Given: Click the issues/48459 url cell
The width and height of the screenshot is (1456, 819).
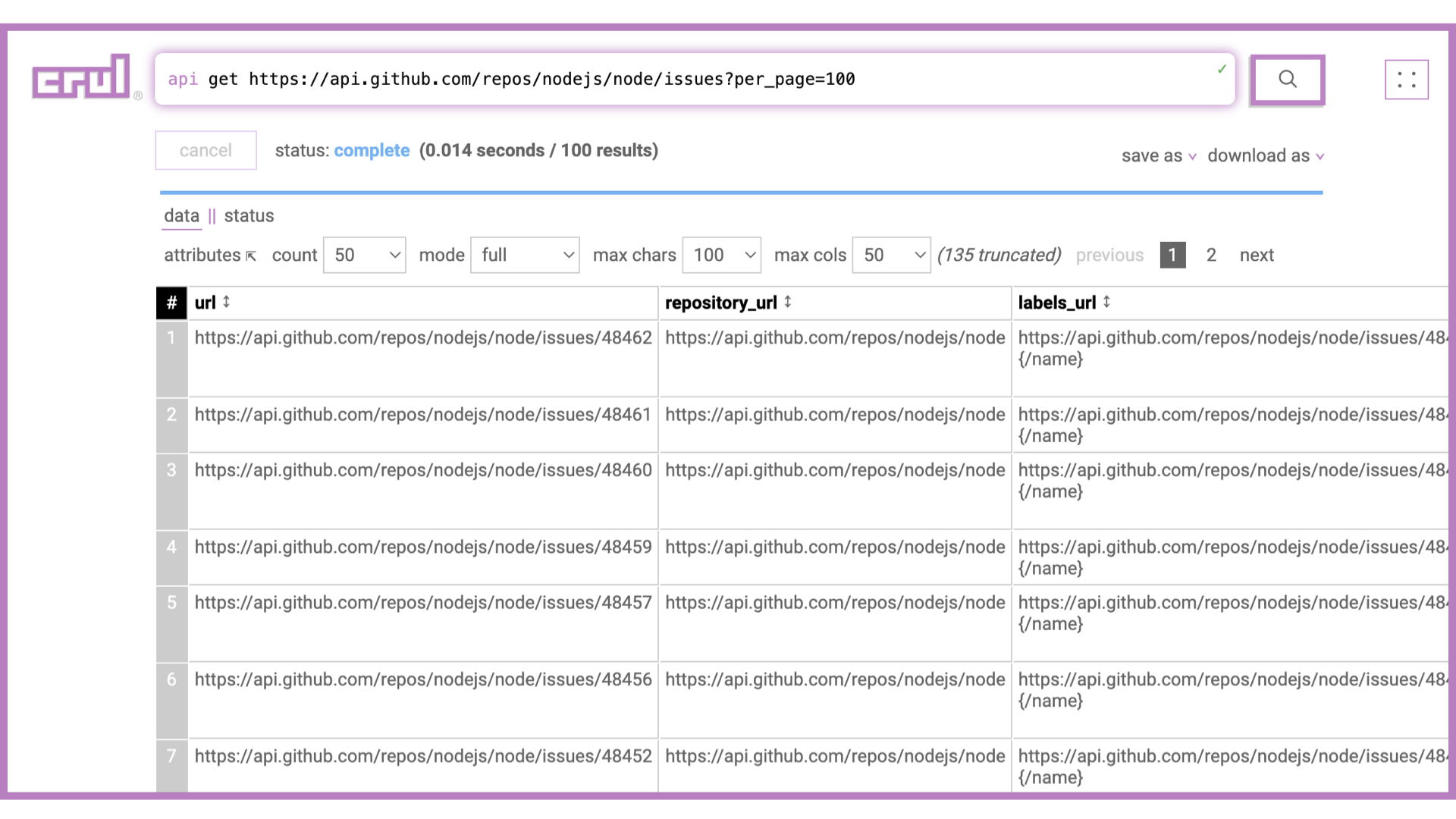Looking at the screenshot, I should pyautogui.click(x=423, y=557).
